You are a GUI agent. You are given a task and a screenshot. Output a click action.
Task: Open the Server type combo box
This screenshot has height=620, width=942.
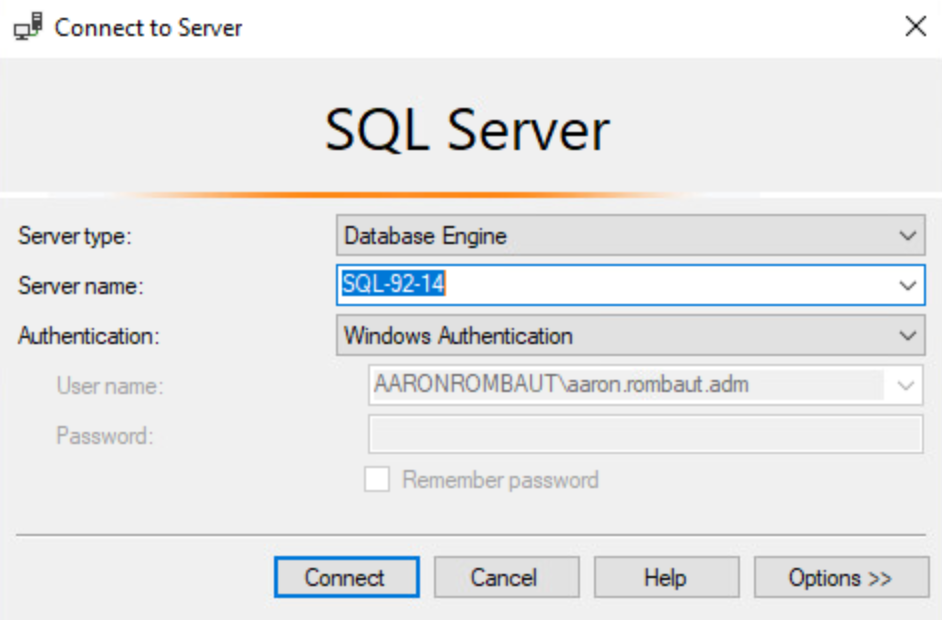(630, 236)
